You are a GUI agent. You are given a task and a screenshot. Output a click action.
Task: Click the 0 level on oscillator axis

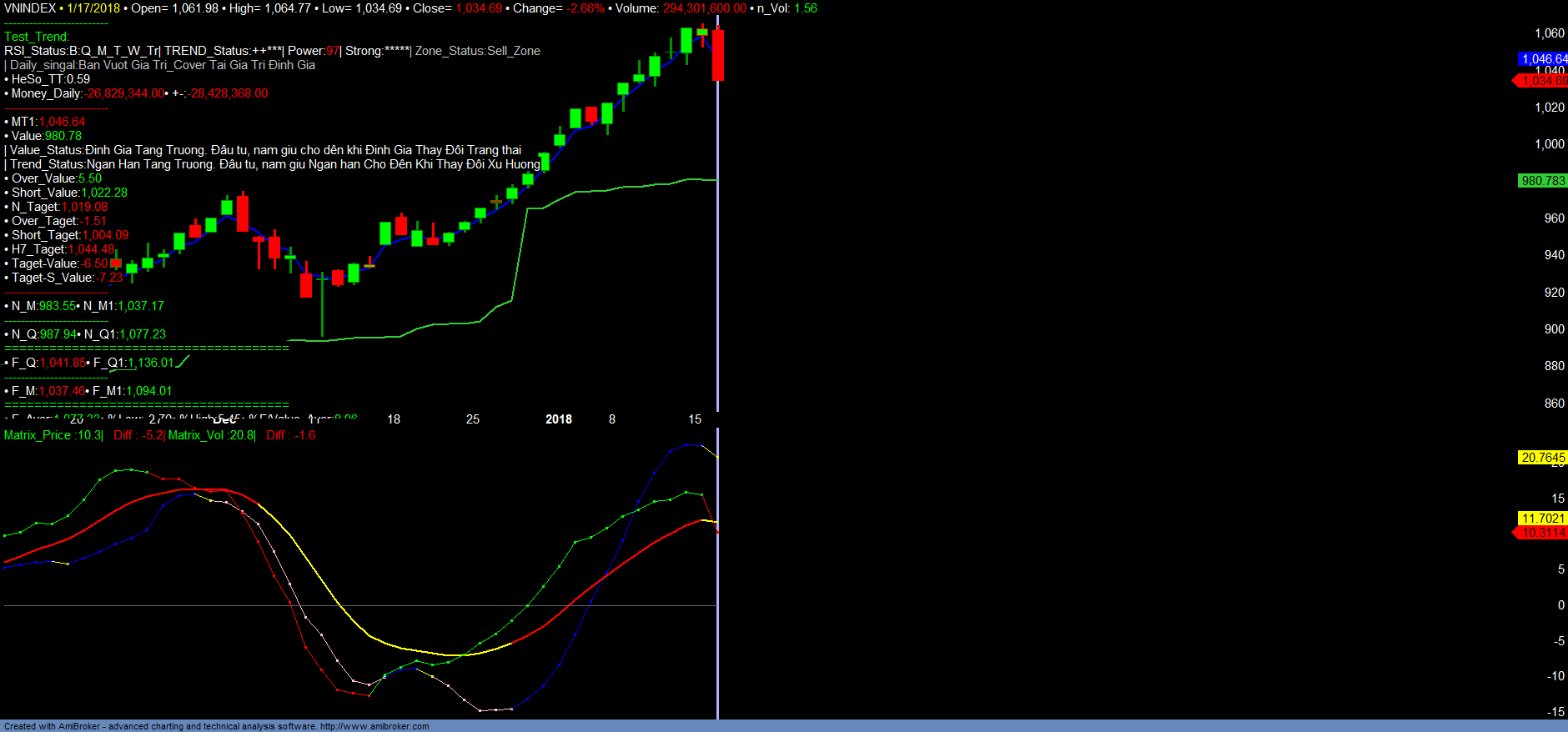tap(1560, 605)
